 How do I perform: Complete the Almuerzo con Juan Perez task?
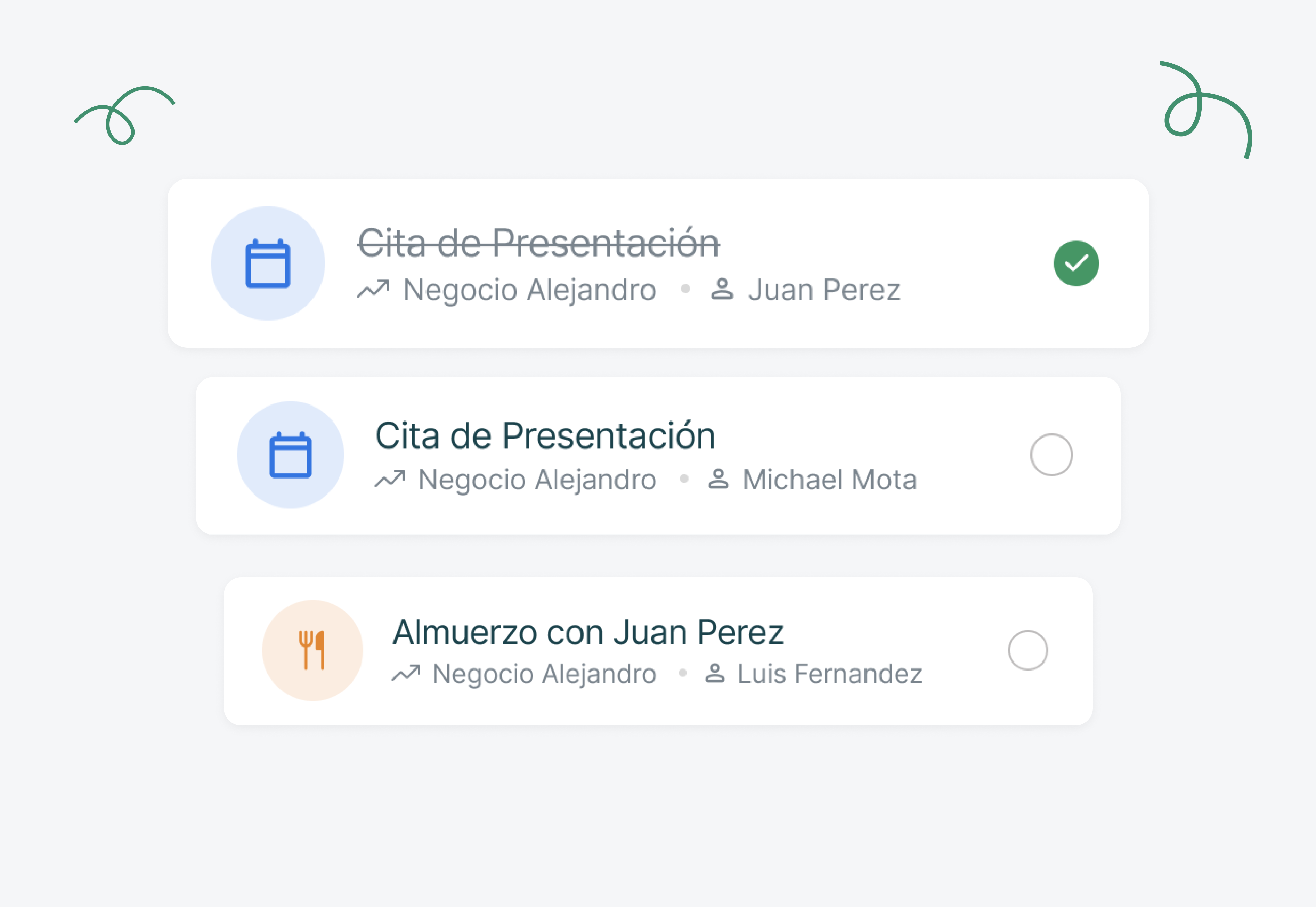[x=1029, y=650]
